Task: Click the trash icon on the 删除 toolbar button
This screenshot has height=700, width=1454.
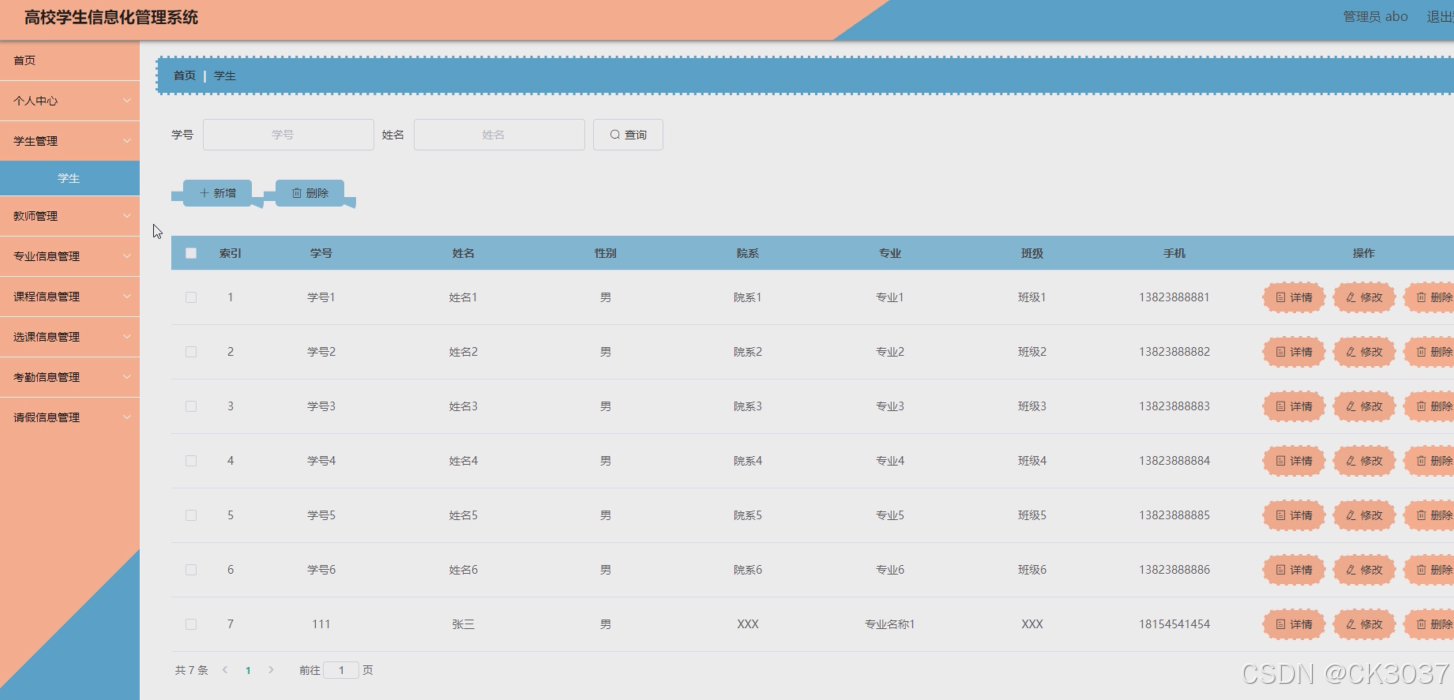Action: (x=297, y=192)
